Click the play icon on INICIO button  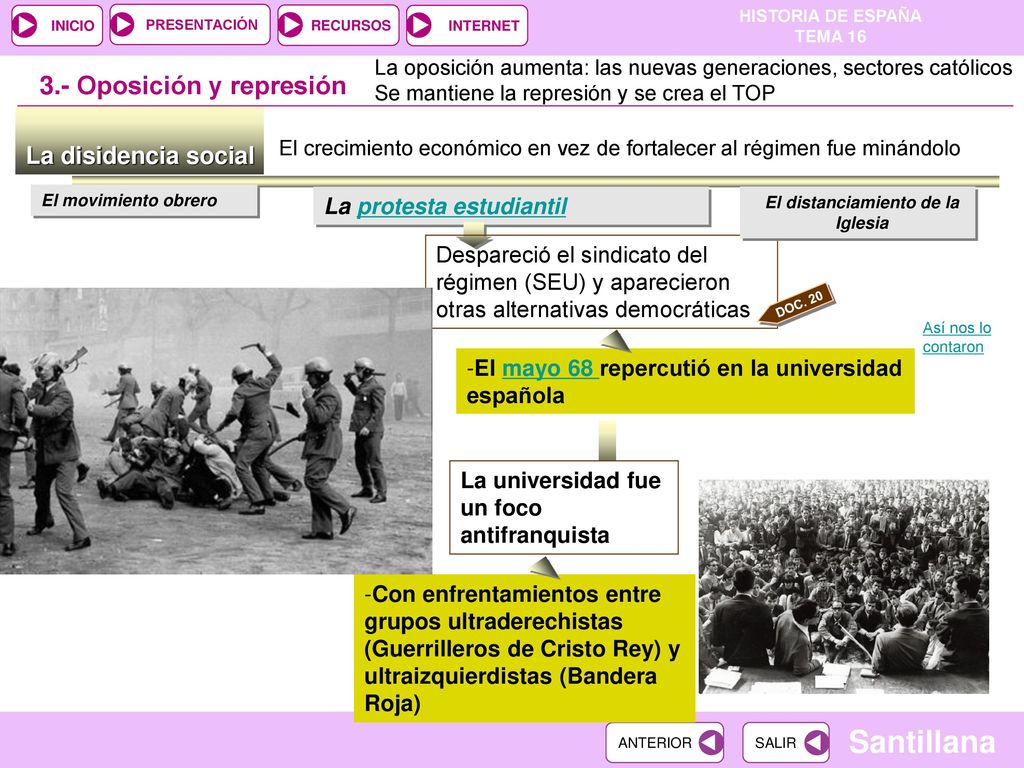coord(25,25)
